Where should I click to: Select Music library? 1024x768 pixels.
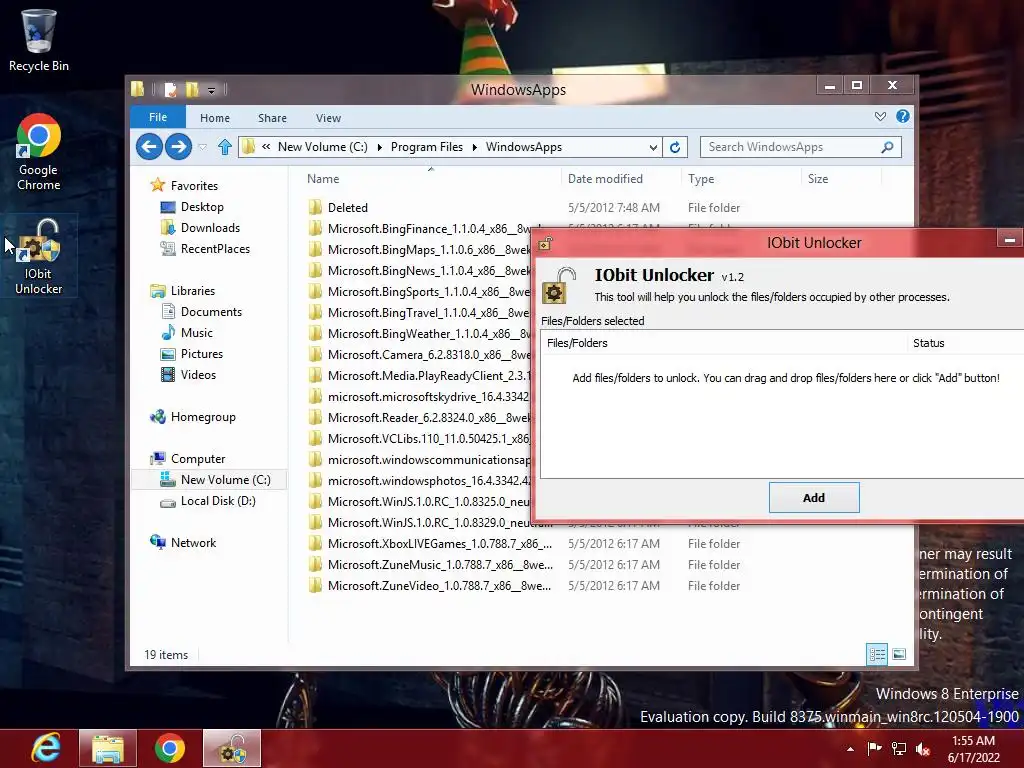pos(197,332)
